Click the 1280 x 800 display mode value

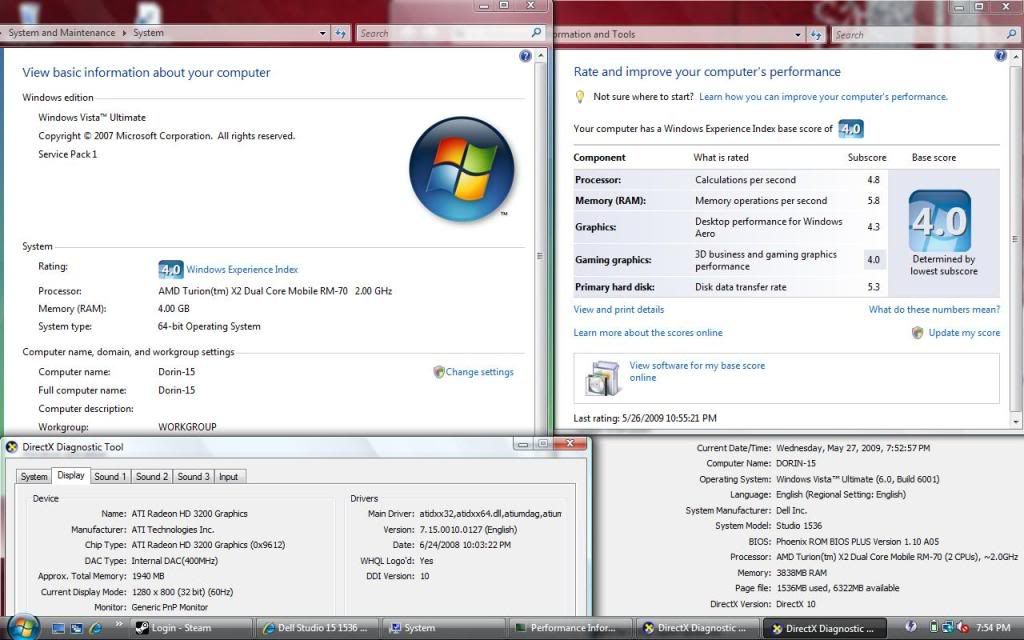[182, 592]
